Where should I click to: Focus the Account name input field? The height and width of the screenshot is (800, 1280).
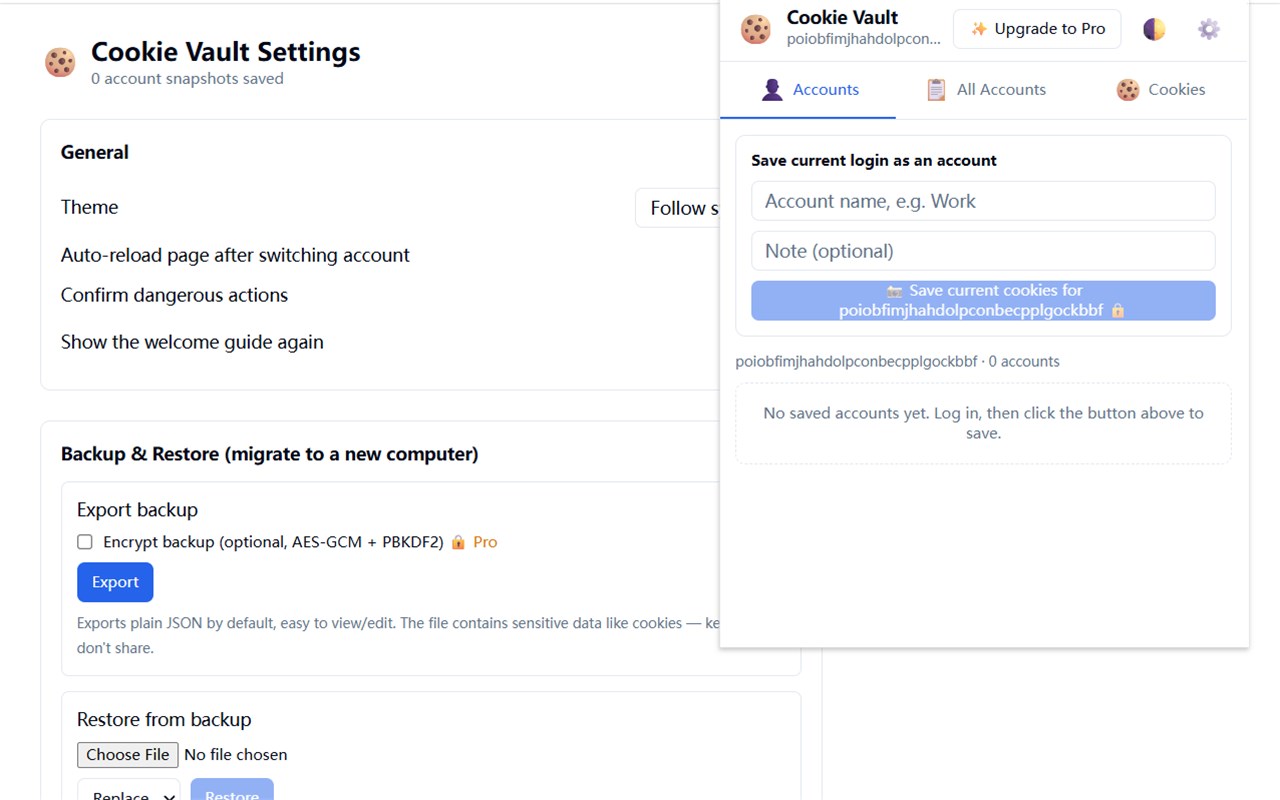coord(983,201)
